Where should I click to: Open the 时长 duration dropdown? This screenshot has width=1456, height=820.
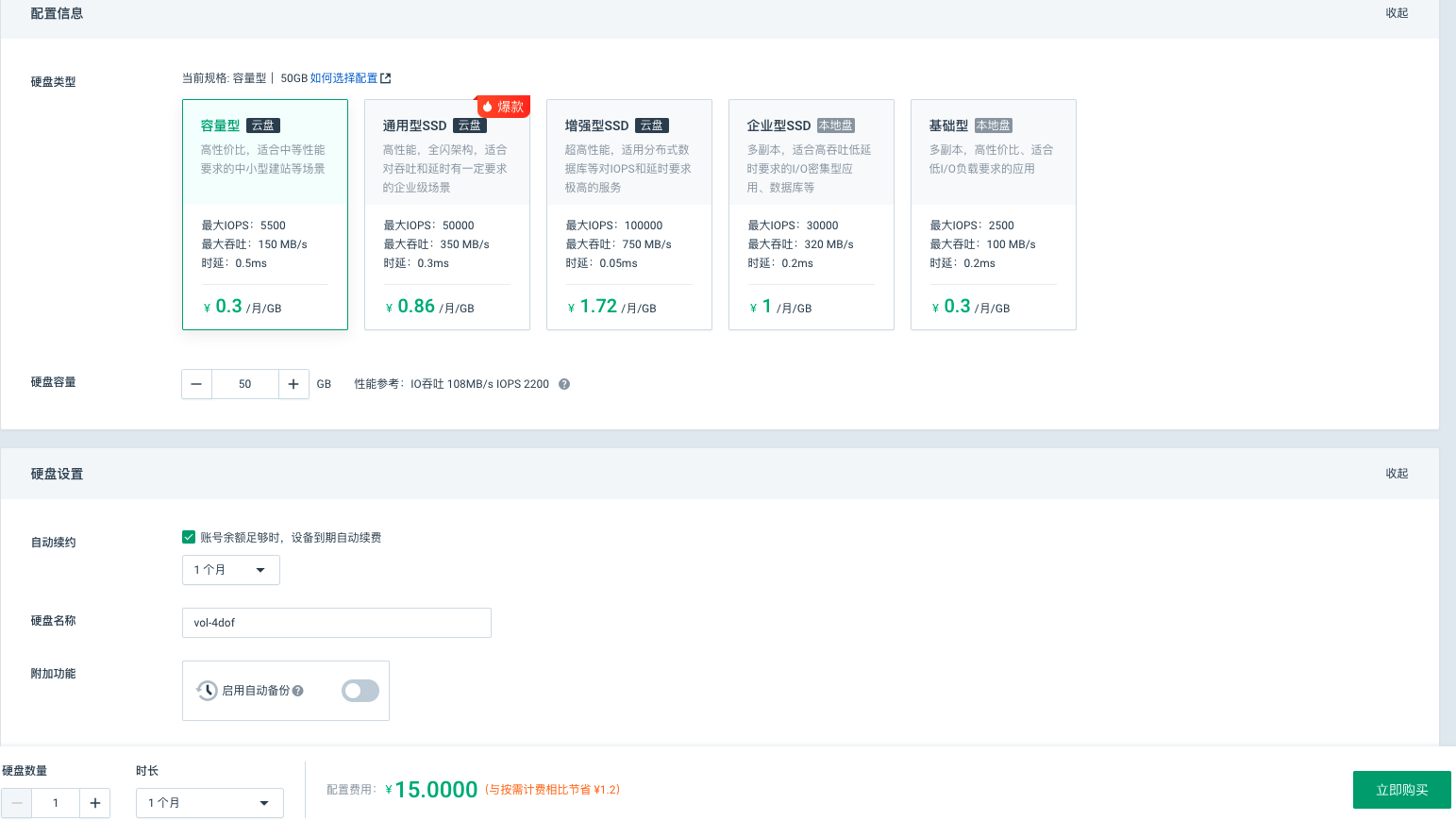click(x=209, y=803)
